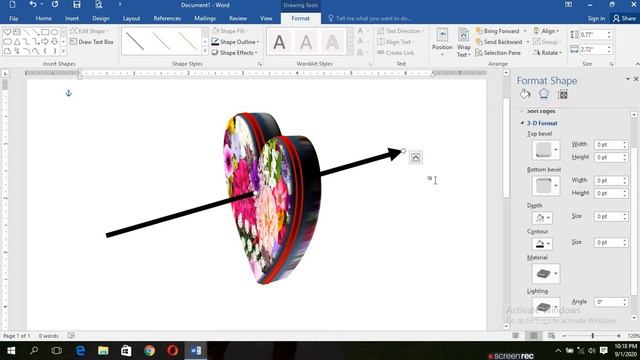Select the zoom slider handle in status bar
Image resolution: width=640 pixels, height=360 pixels.
[593, 336]
